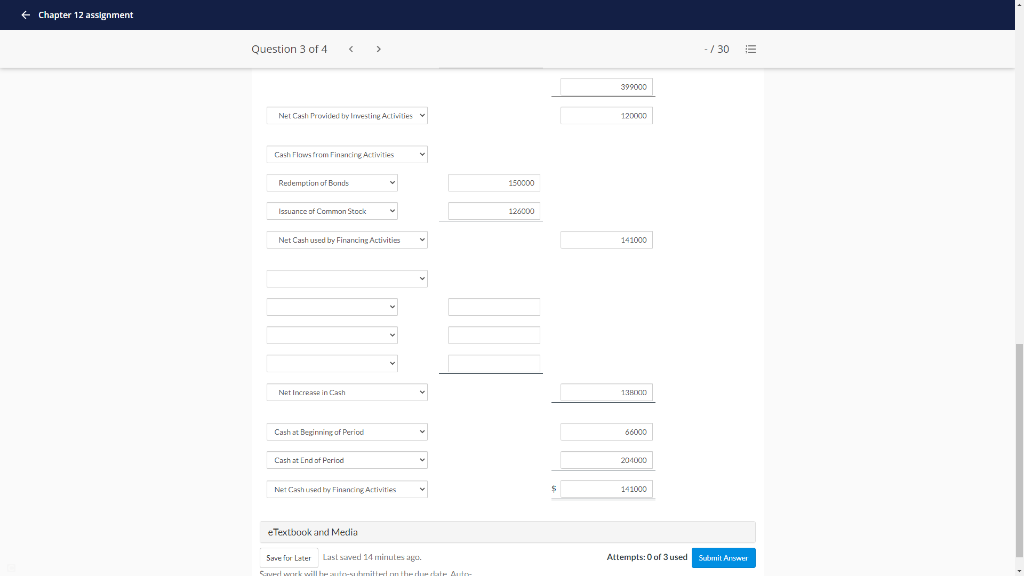Open the bottom Net Cash used by Financing Activities dropdown
This screenshot has width=1024, height=576.
pyautogui.click(x=347, y=489)
